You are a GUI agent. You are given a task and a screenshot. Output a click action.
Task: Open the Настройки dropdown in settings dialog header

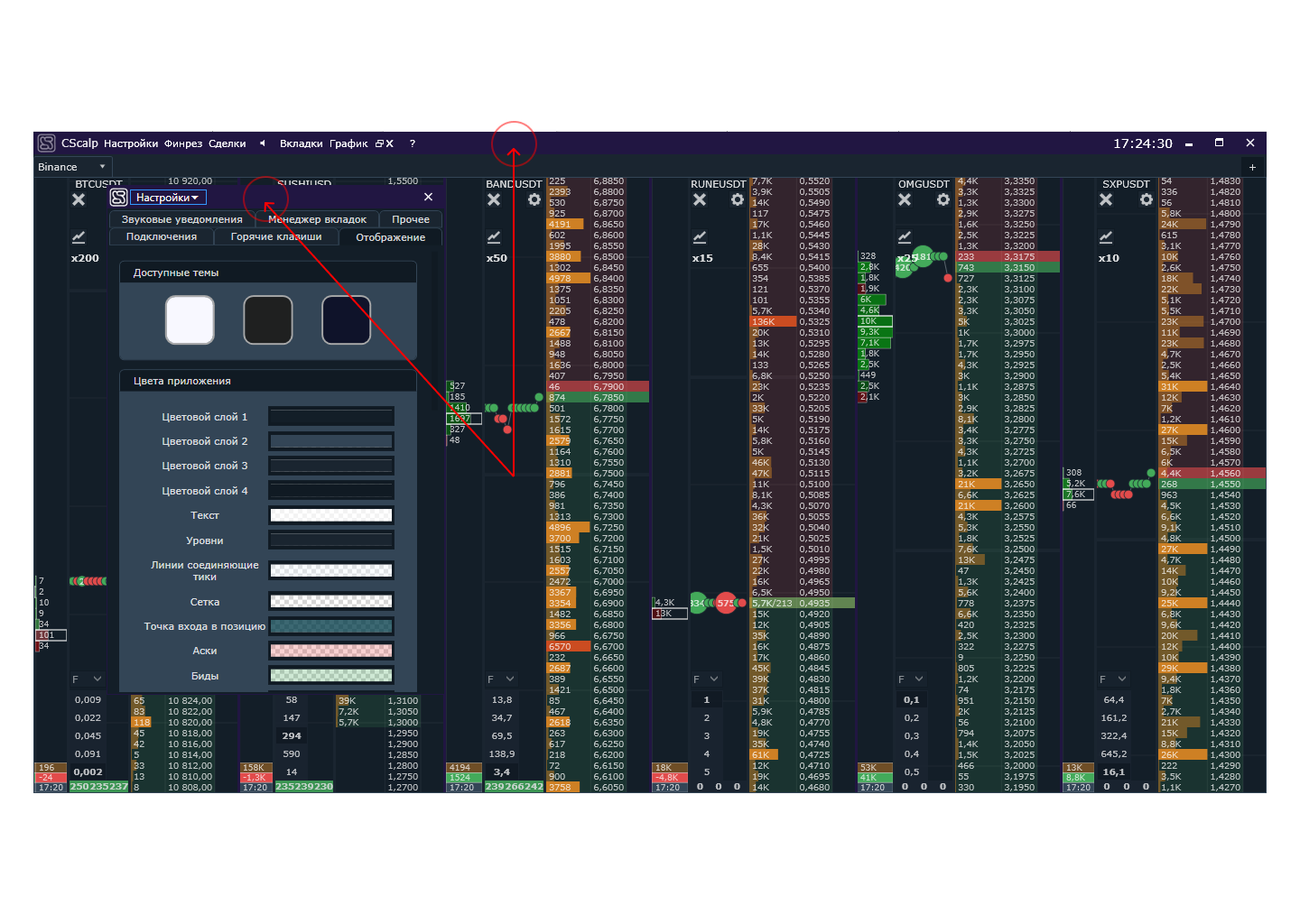pos(169,198)
